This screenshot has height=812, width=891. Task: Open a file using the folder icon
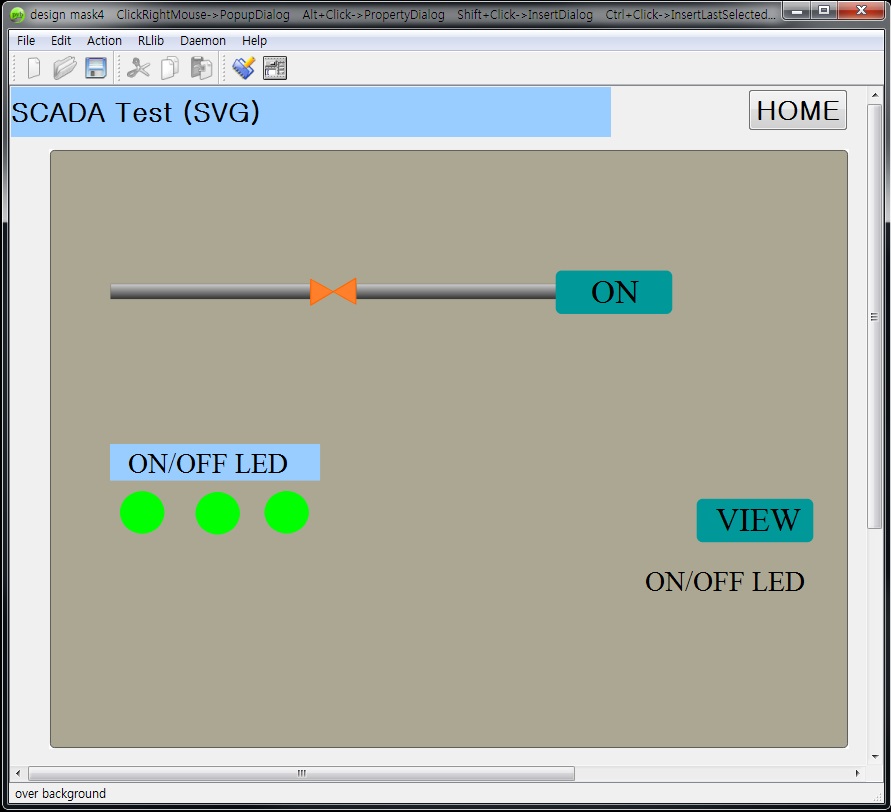(x=62, y=67)
